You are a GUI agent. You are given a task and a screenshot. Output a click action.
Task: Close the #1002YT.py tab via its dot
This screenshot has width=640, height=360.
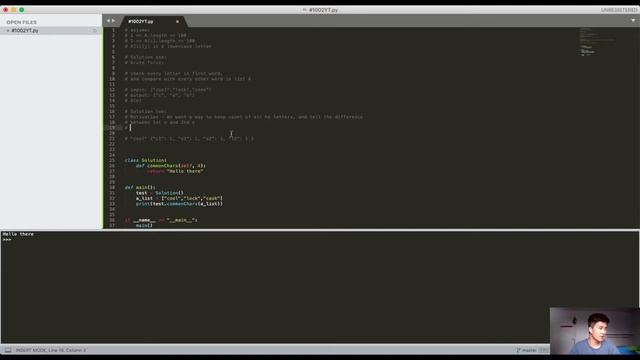click(x=177, y=22)
